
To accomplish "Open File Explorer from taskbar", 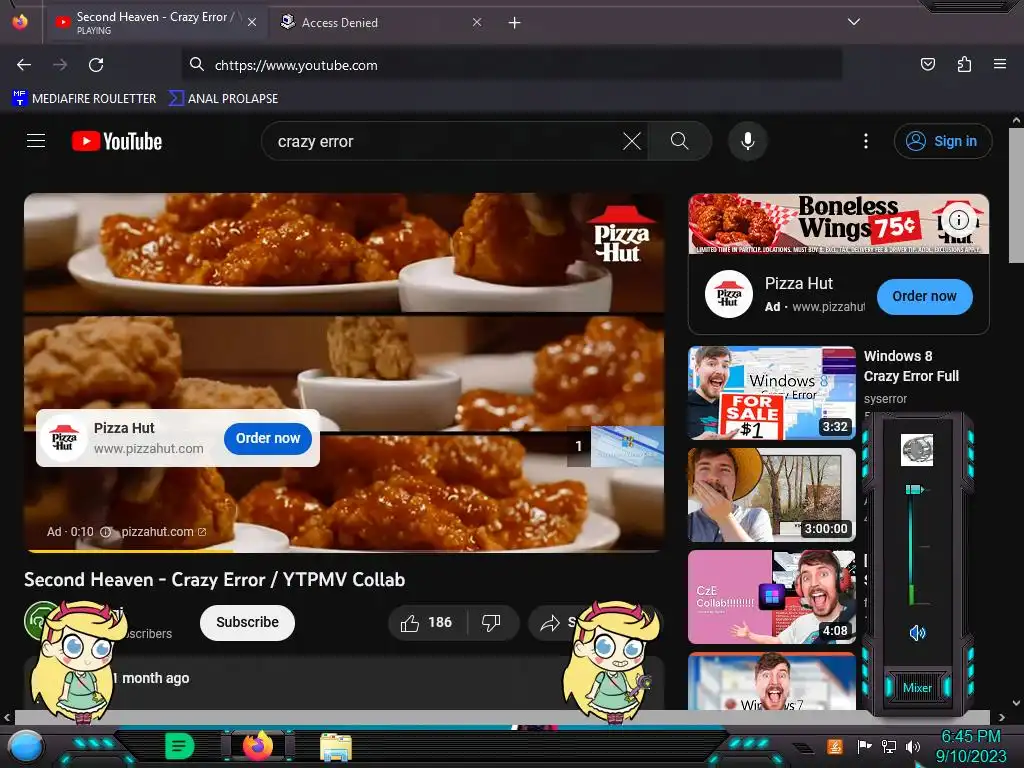I will (x=336, y=747).
